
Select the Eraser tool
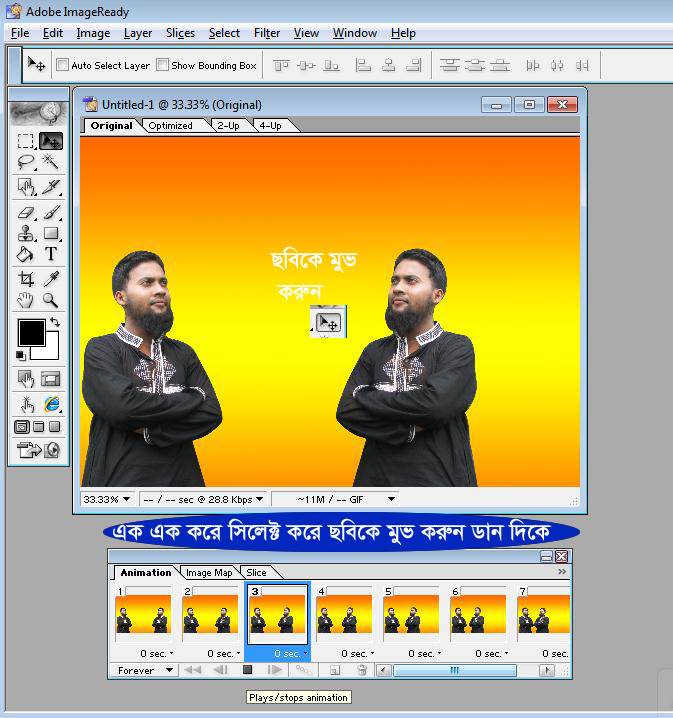point(26,212)
